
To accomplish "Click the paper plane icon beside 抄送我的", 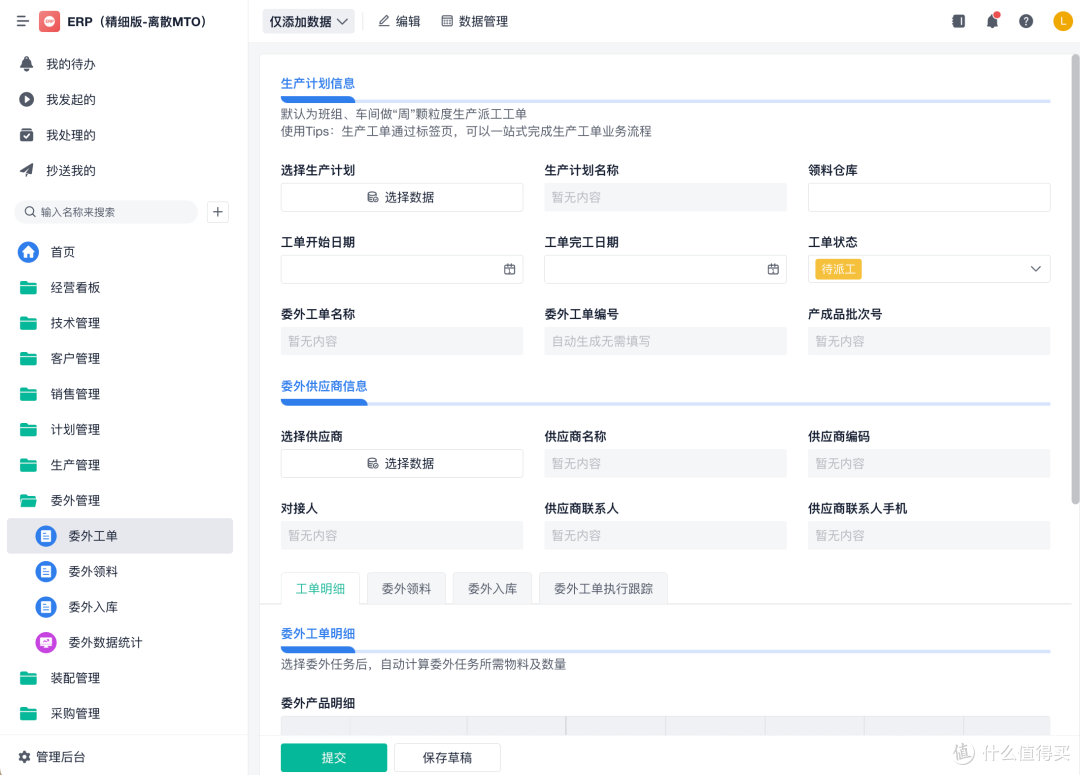I will coord(26,170).
